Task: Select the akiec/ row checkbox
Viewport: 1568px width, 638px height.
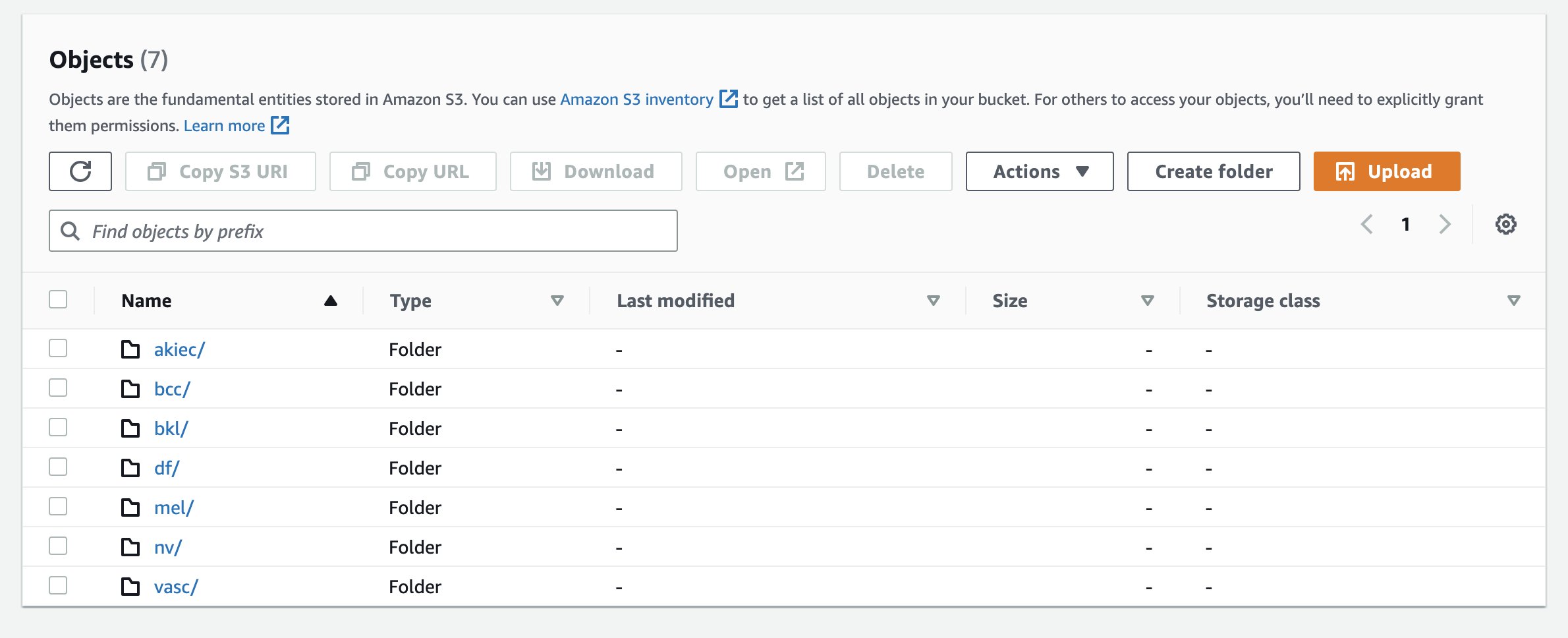Action: [58, 348]
